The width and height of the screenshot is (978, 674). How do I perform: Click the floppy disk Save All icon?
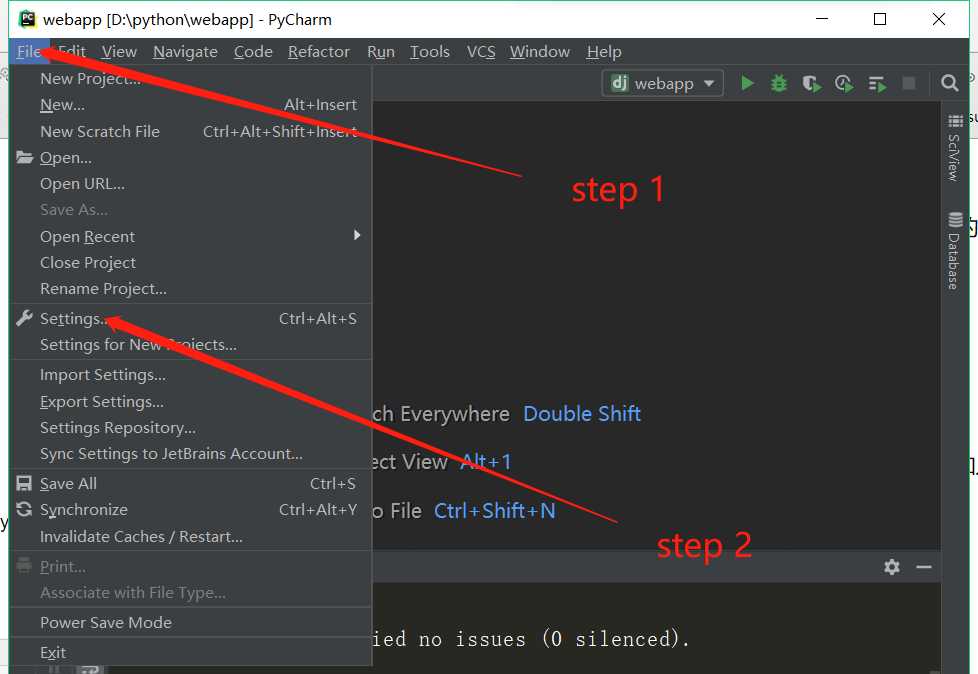24,483
